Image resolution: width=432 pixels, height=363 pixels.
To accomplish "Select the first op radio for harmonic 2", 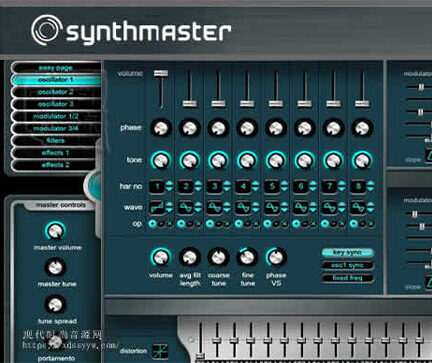I will [181, 224].
